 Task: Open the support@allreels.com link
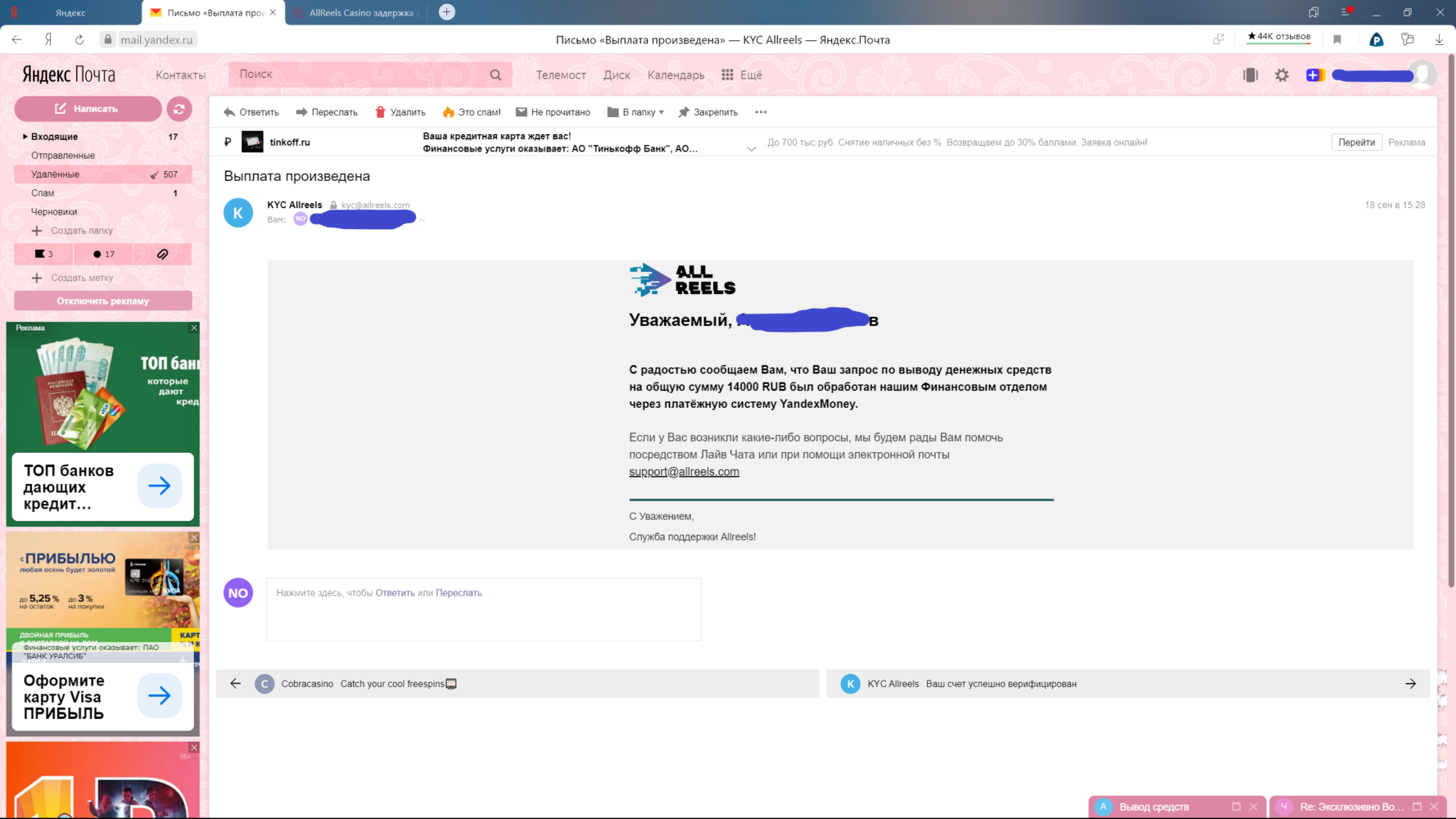(684, 472)
